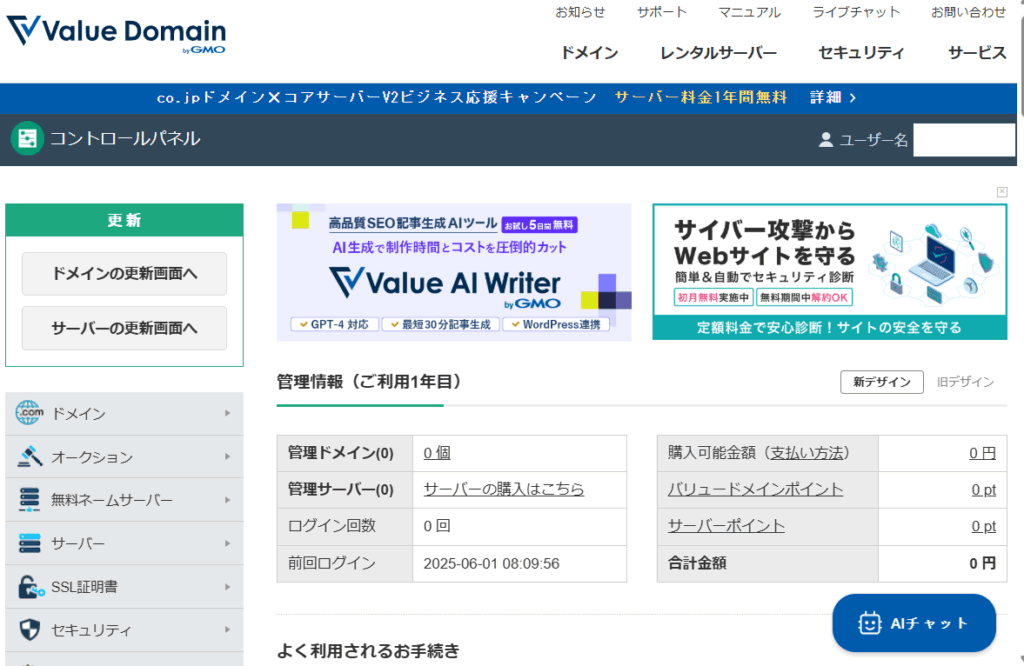Click the サーバー stack icon
Image resolution: width=1024 pixels, height=666 pixels.
[29, 543]
